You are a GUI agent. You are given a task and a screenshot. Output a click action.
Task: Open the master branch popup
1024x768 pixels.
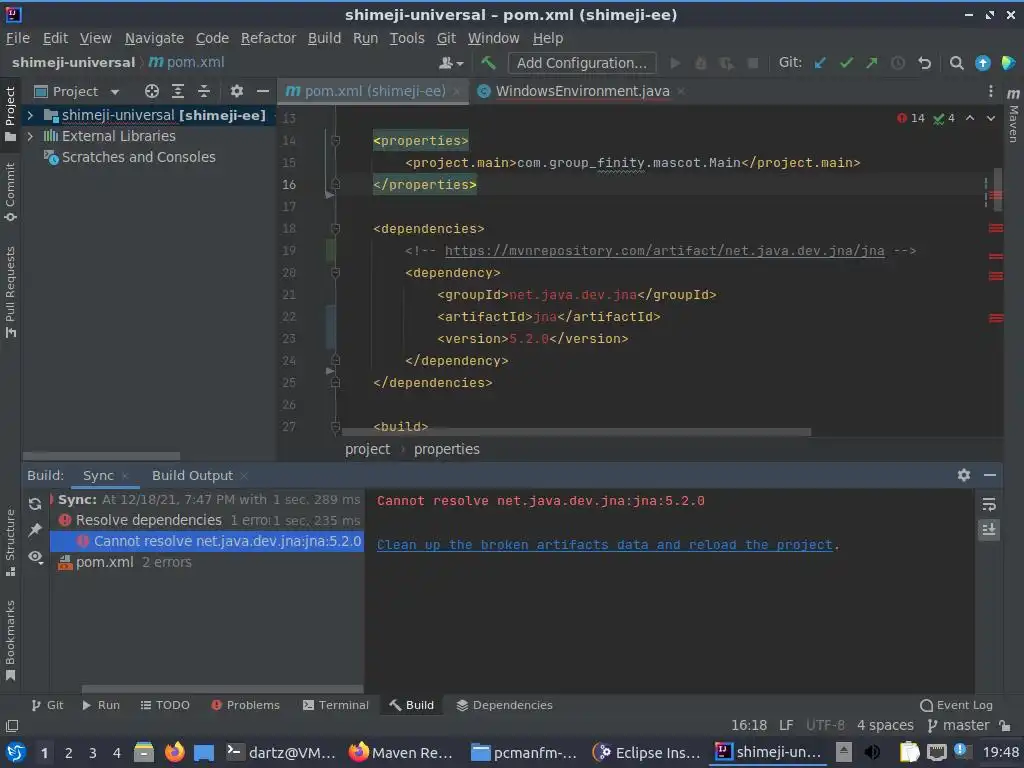click(958, 725)
